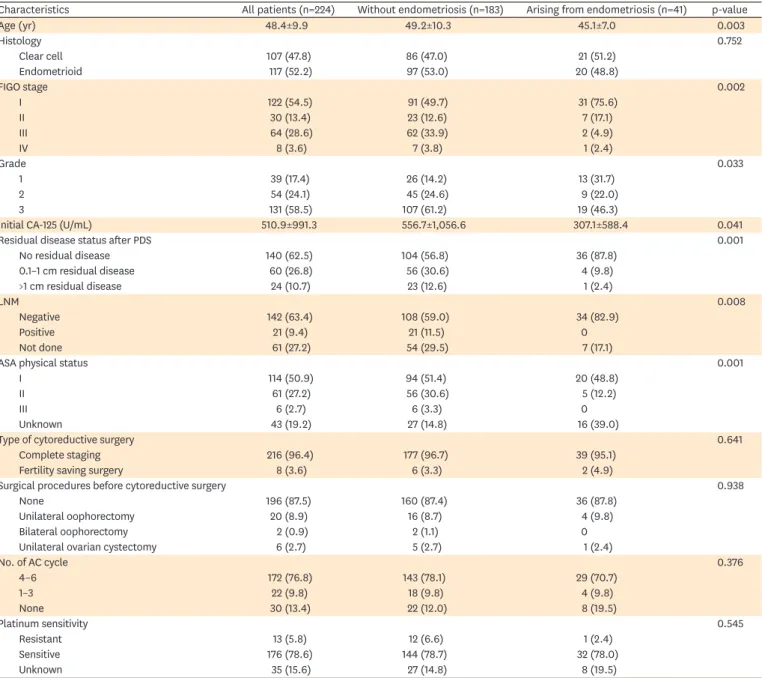The height and width of the screenshot is (678, 762).
Task: Select value '144 (78.7)' in Sensitive row
Action: pos(424,655)
